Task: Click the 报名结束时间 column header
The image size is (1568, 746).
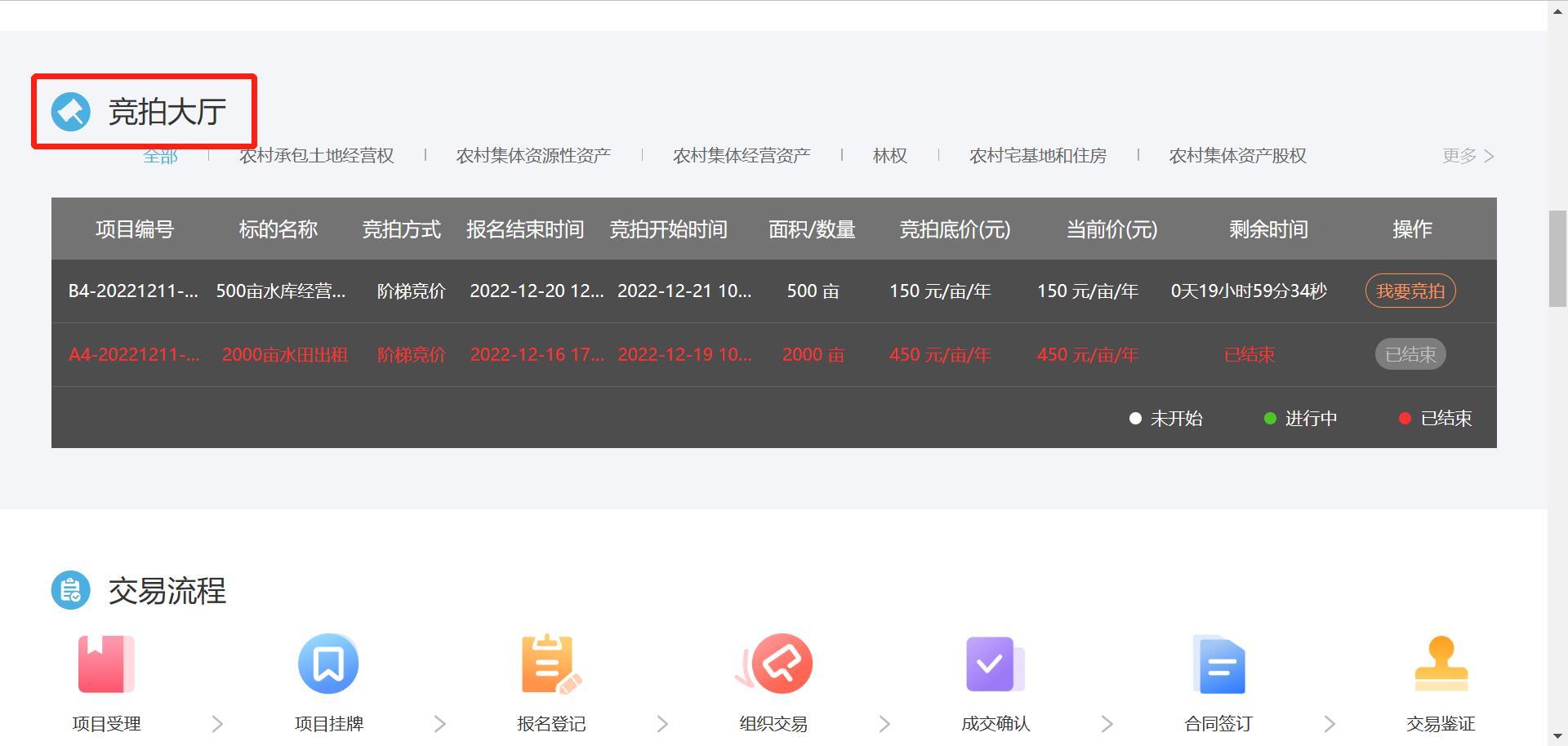Action: coord(525,229)
